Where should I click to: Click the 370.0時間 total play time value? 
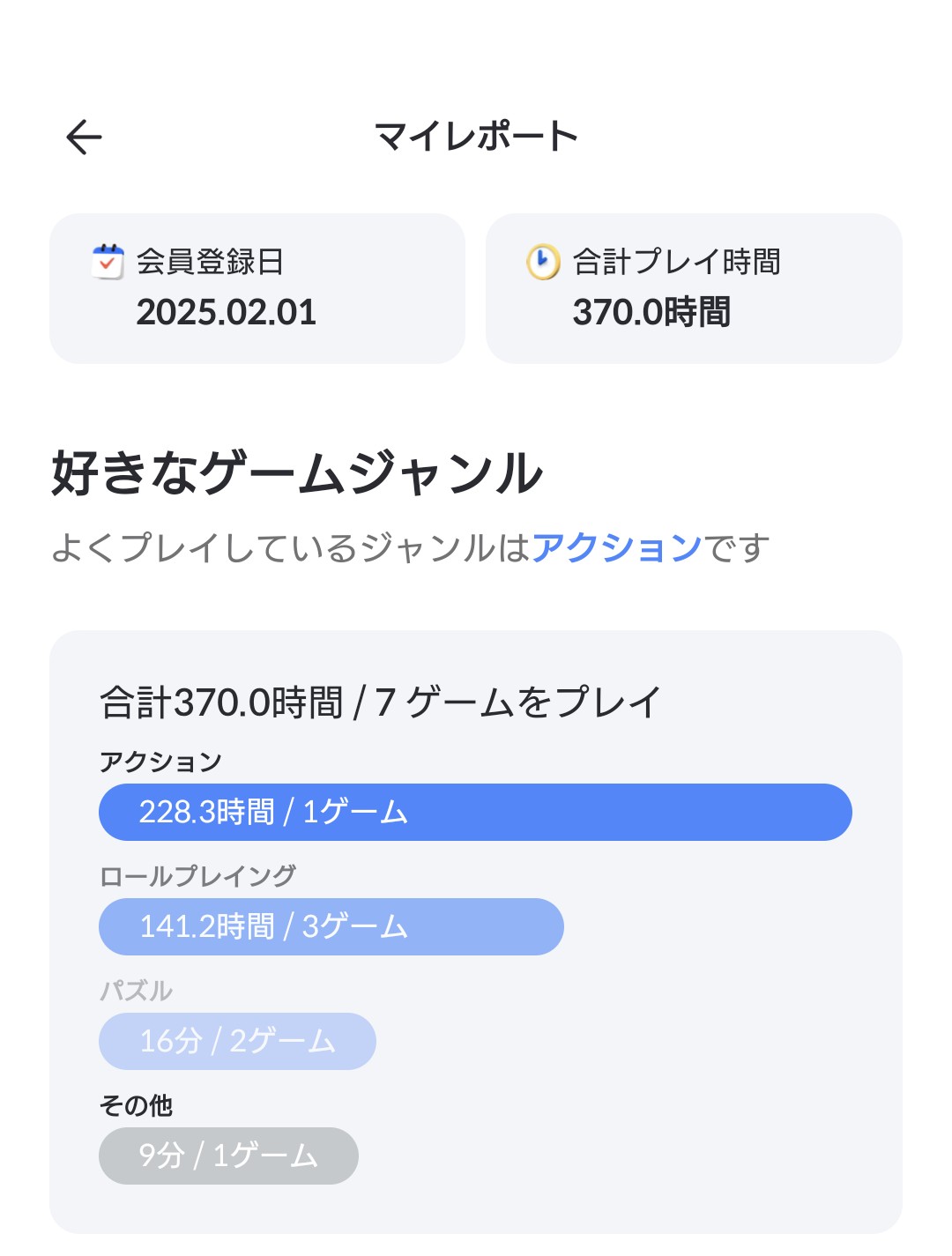[x=651, y=312]
